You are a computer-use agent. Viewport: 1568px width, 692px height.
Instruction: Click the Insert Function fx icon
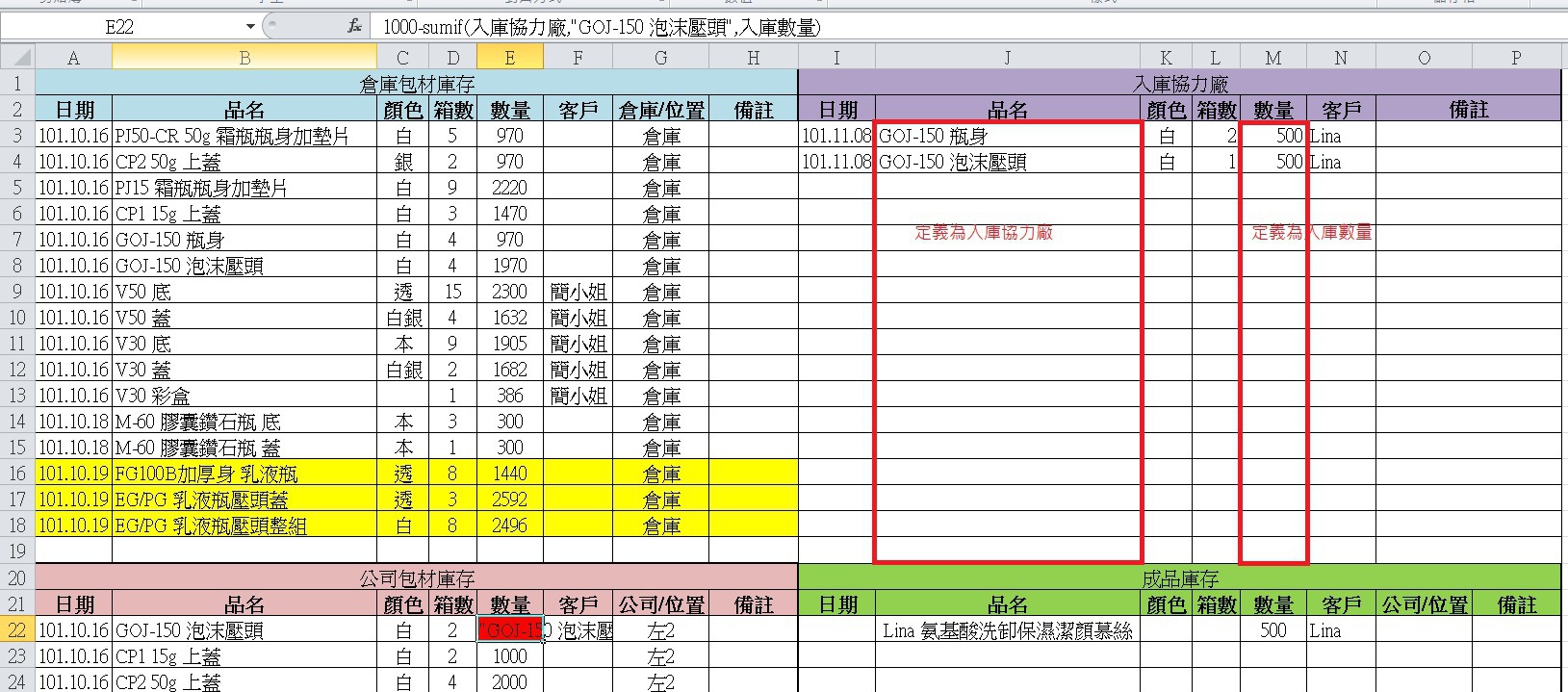coord(354,27)
